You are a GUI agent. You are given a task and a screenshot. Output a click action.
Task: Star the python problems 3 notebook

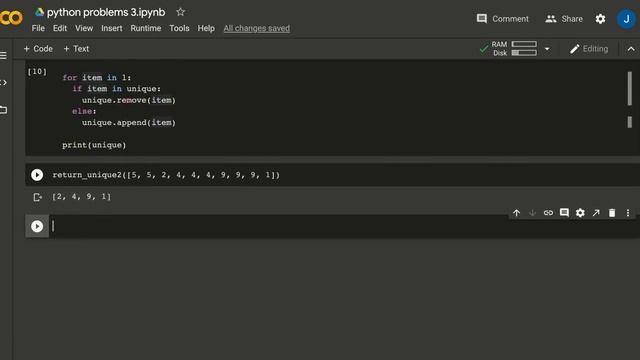click(180, 12)
